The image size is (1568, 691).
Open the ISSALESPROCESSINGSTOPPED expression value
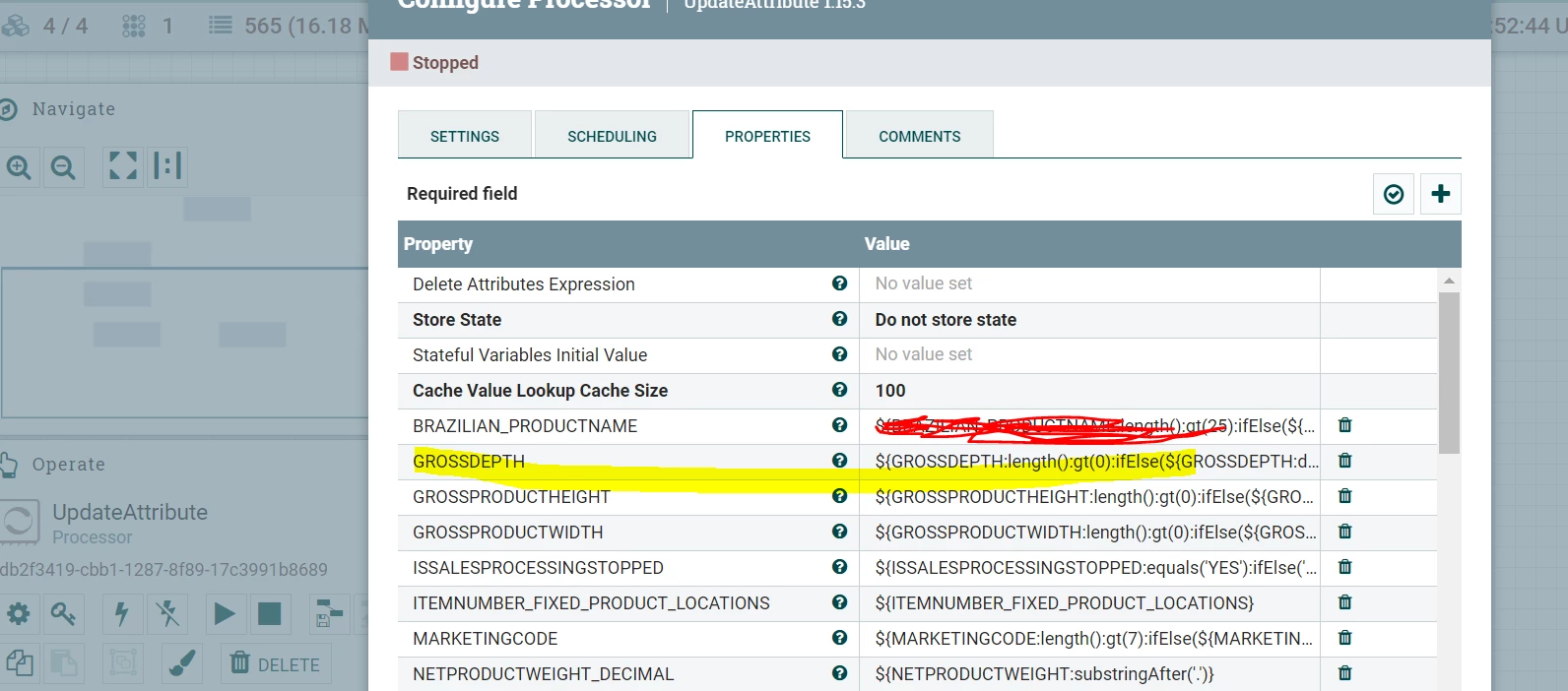tap(1089, 568)
